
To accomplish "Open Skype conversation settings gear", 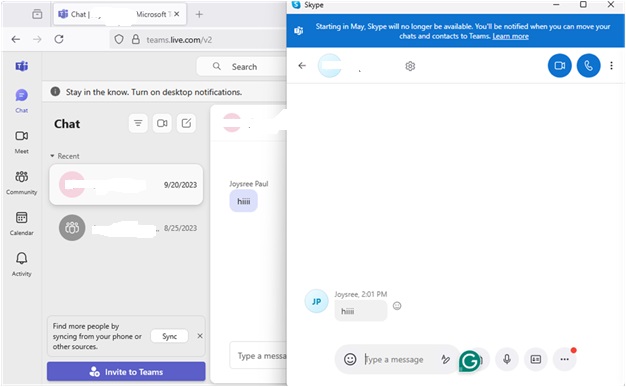I will [x=410, y=66].
